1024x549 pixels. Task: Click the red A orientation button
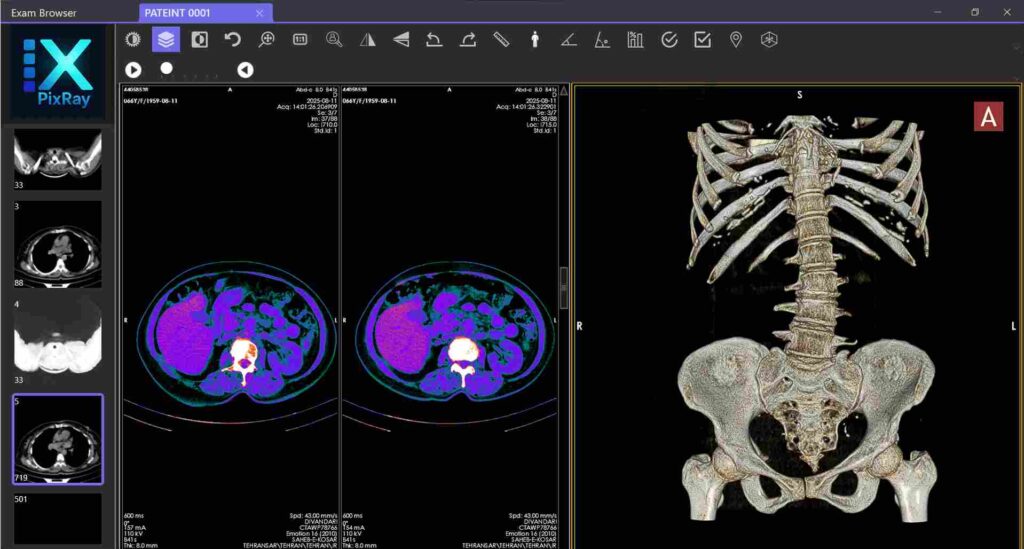coord(989,117)
